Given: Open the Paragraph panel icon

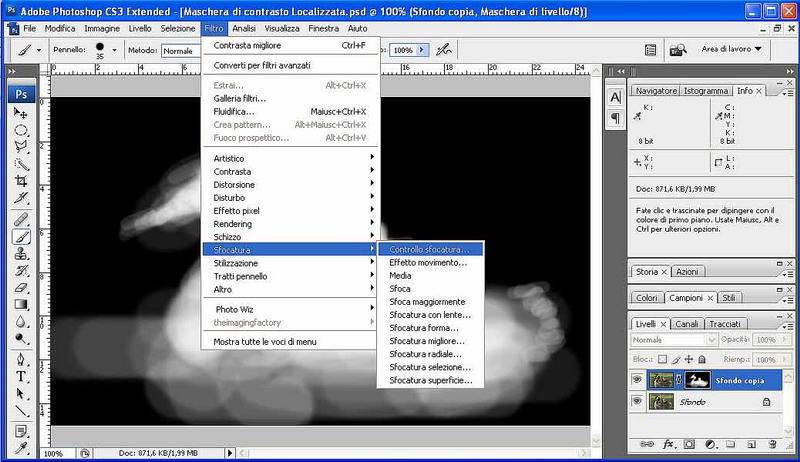Looking at the screenshot, I should [x=615, y=118].
